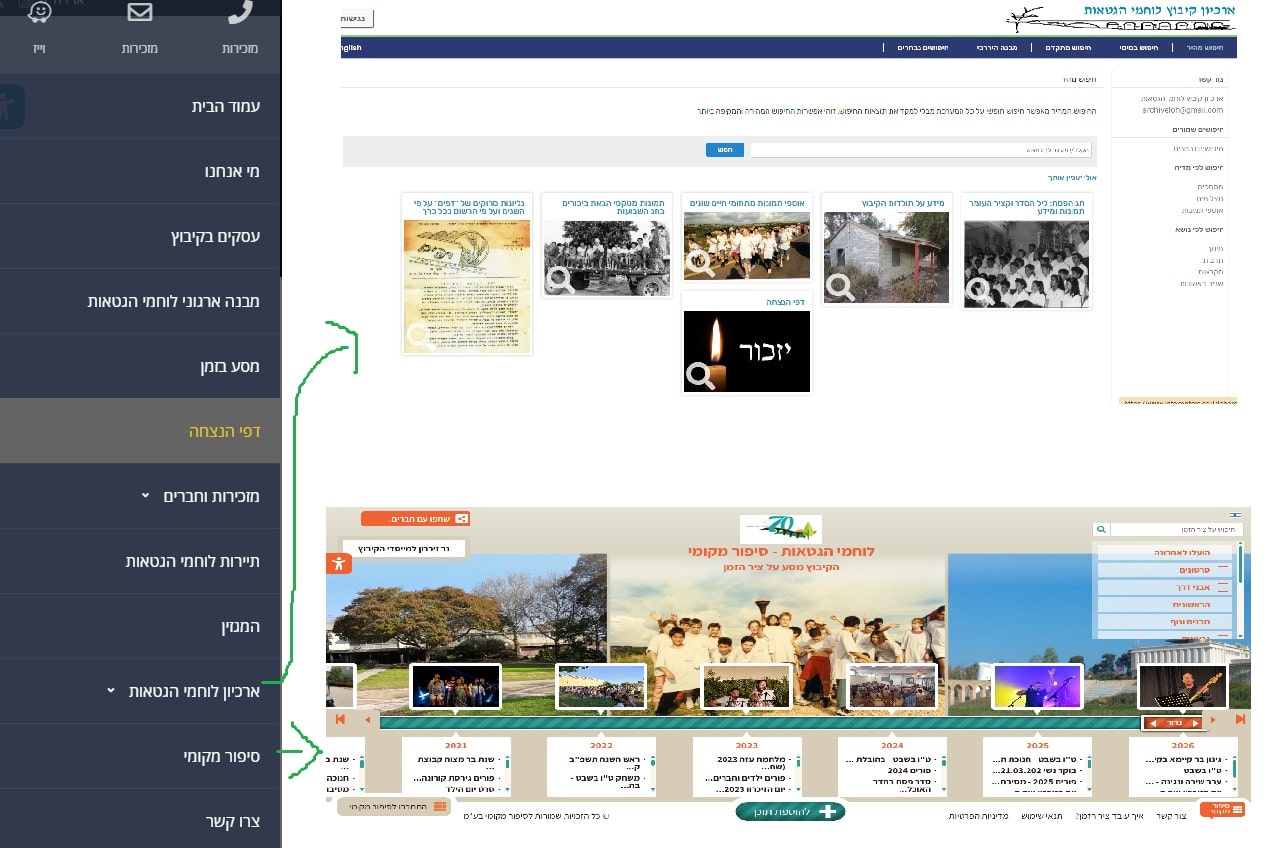
Task: Click the share icon on the orange button
Action: (x=462, y=519)
